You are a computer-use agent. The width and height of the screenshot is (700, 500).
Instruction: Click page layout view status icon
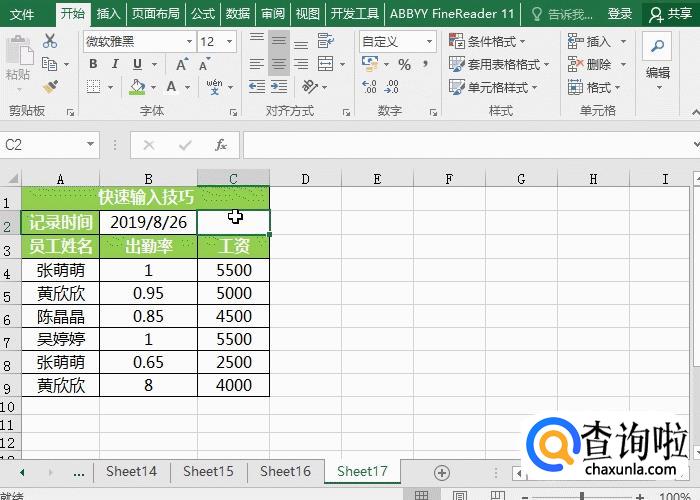tap(459, 495)
